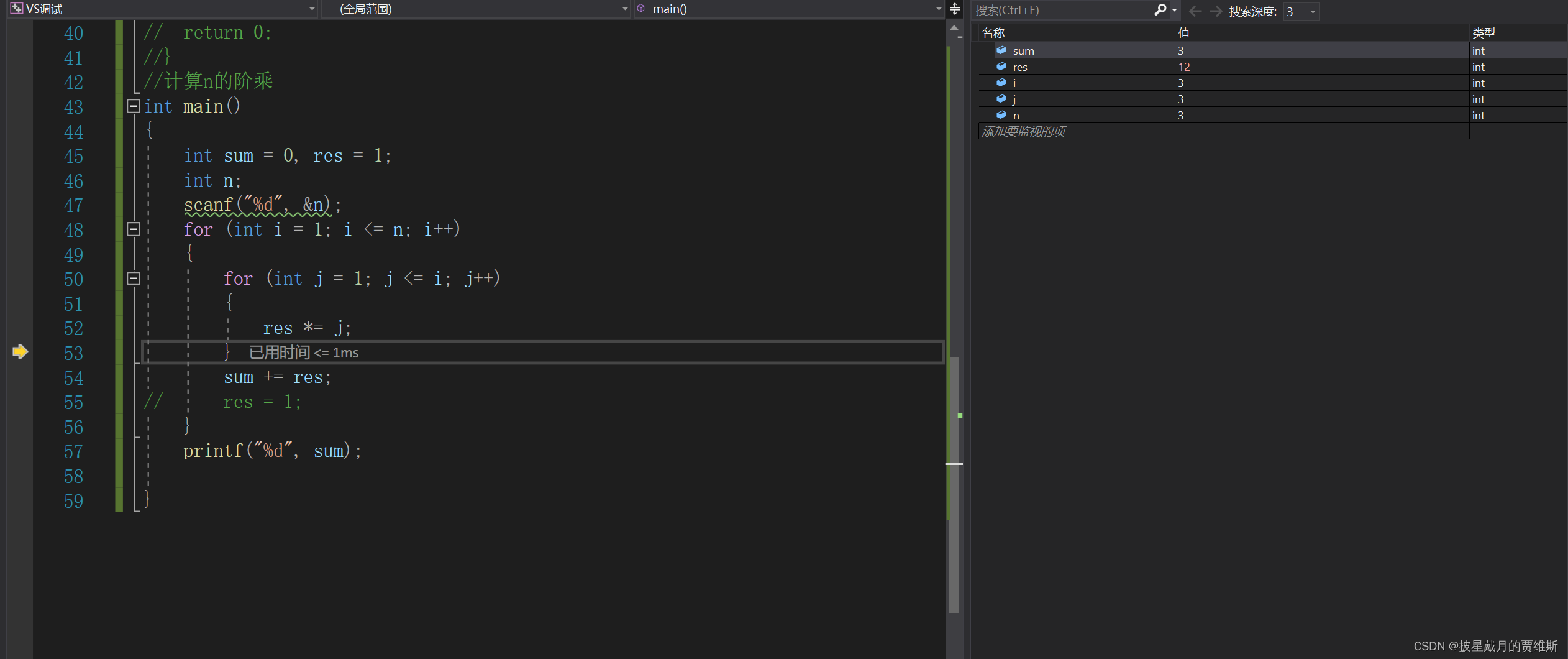Select the i watch variable icon
1568x659 pixels.
point(1001,83)
